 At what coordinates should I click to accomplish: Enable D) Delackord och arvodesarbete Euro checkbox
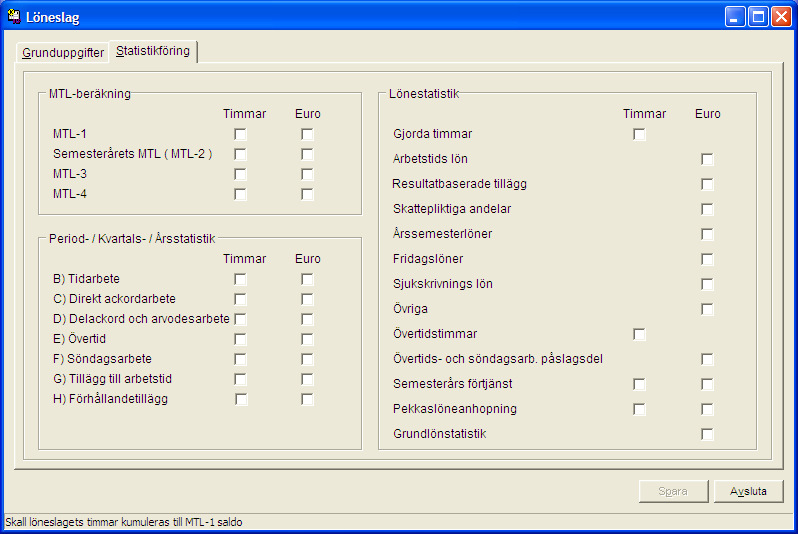coord(307,319)
